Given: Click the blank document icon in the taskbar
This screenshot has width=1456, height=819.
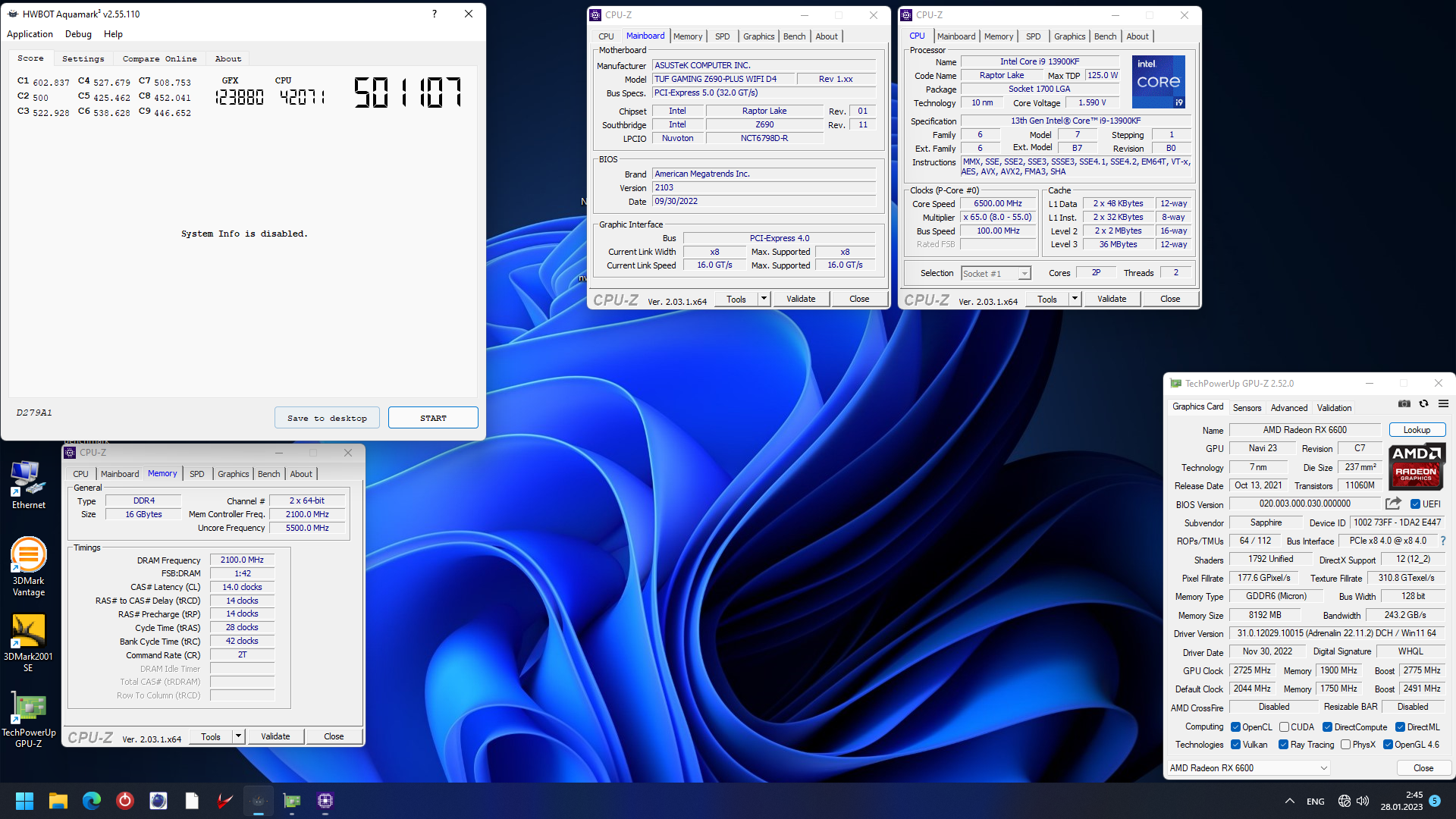Looking at the screenshot, I should (192, 801).
